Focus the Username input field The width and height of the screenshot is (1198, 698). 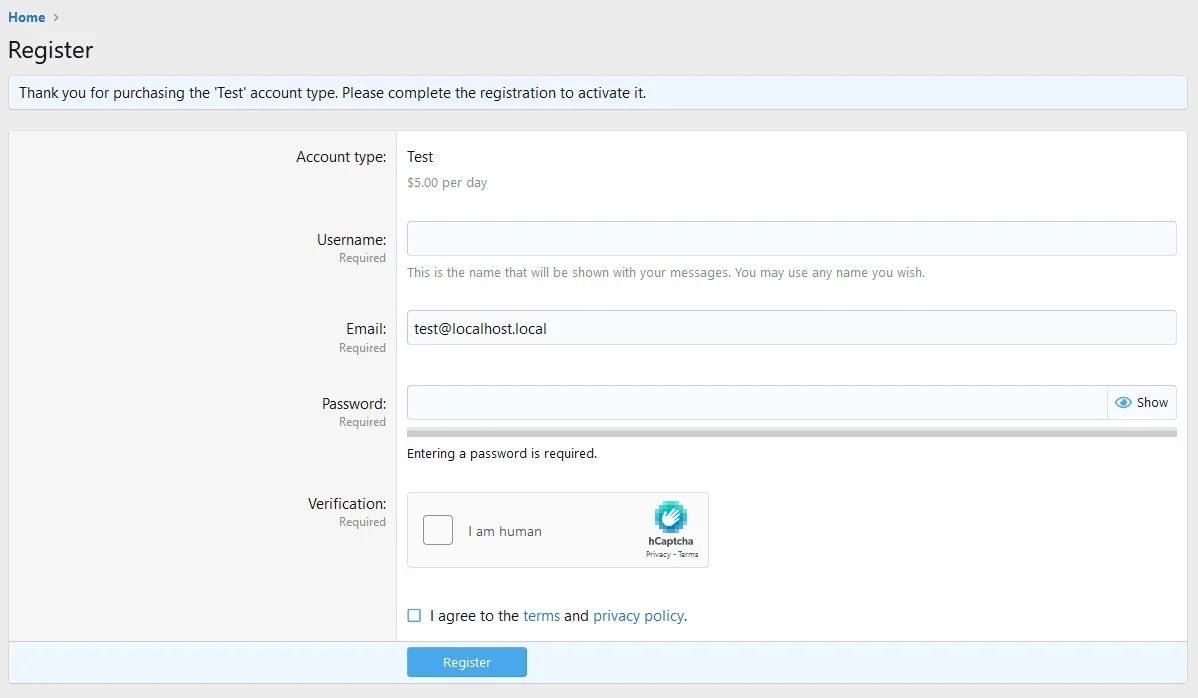pyautogui.click(x=790, y=238)
